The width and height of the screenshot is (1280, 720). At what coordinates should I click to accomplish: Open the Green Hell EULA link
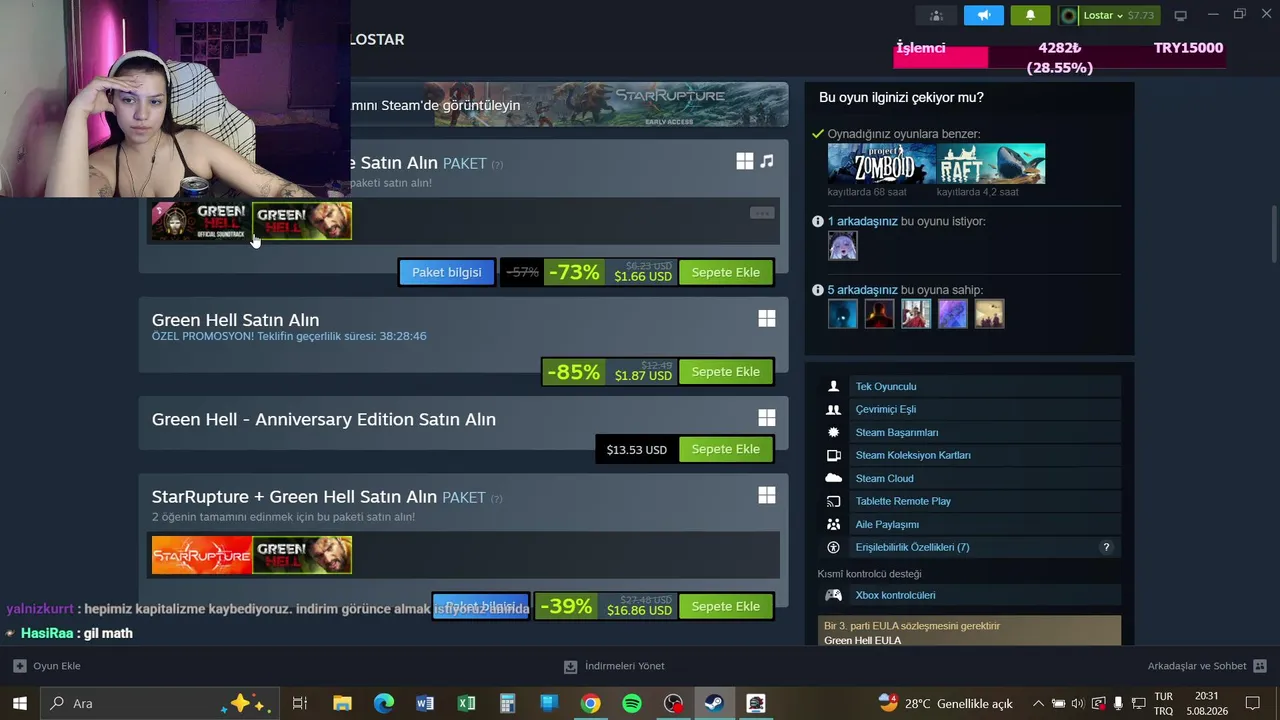862,640
